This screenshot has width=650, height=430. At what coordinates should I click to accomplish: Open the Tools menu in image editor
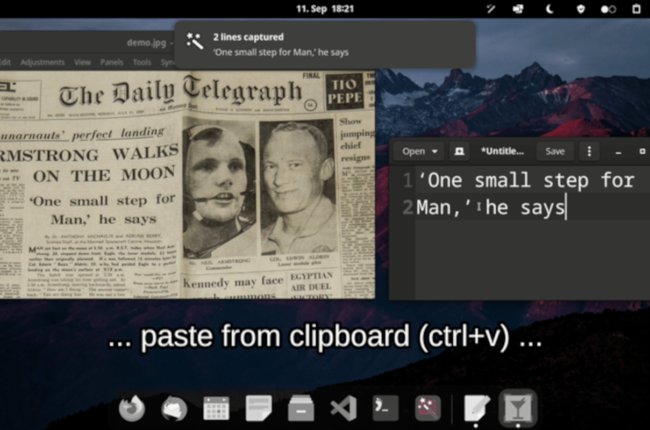pyautogui.click(x=142, y=62)
